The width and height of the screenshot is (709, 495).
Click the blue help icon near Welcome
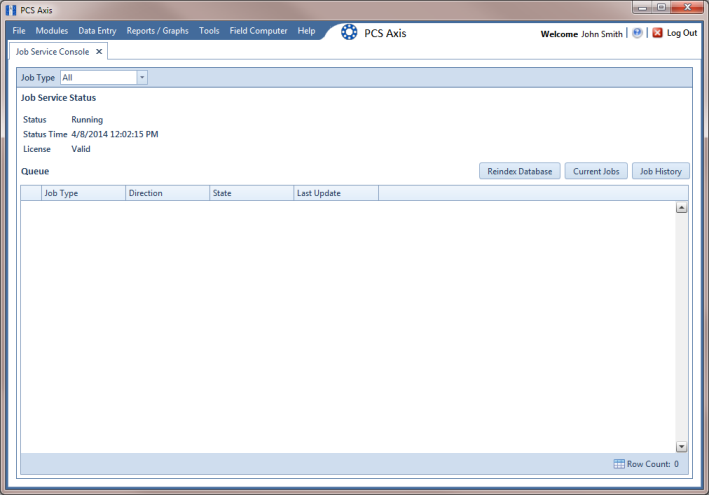[x=637, y=33]
